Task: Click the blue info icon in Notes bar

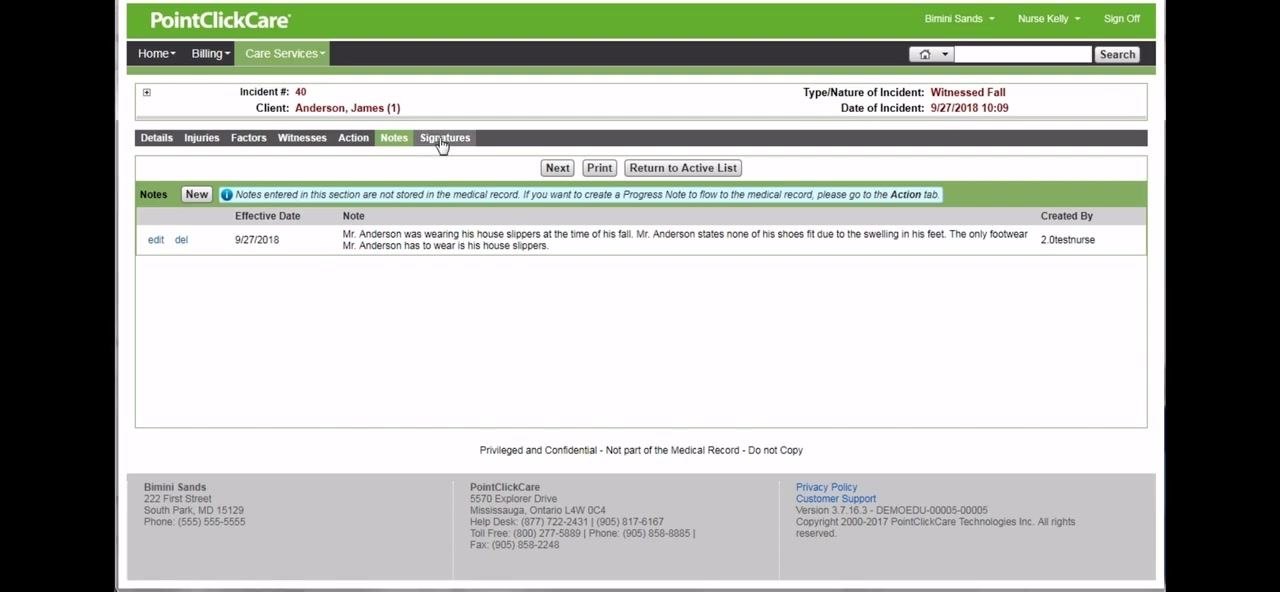Action: (x=226, y=195)
